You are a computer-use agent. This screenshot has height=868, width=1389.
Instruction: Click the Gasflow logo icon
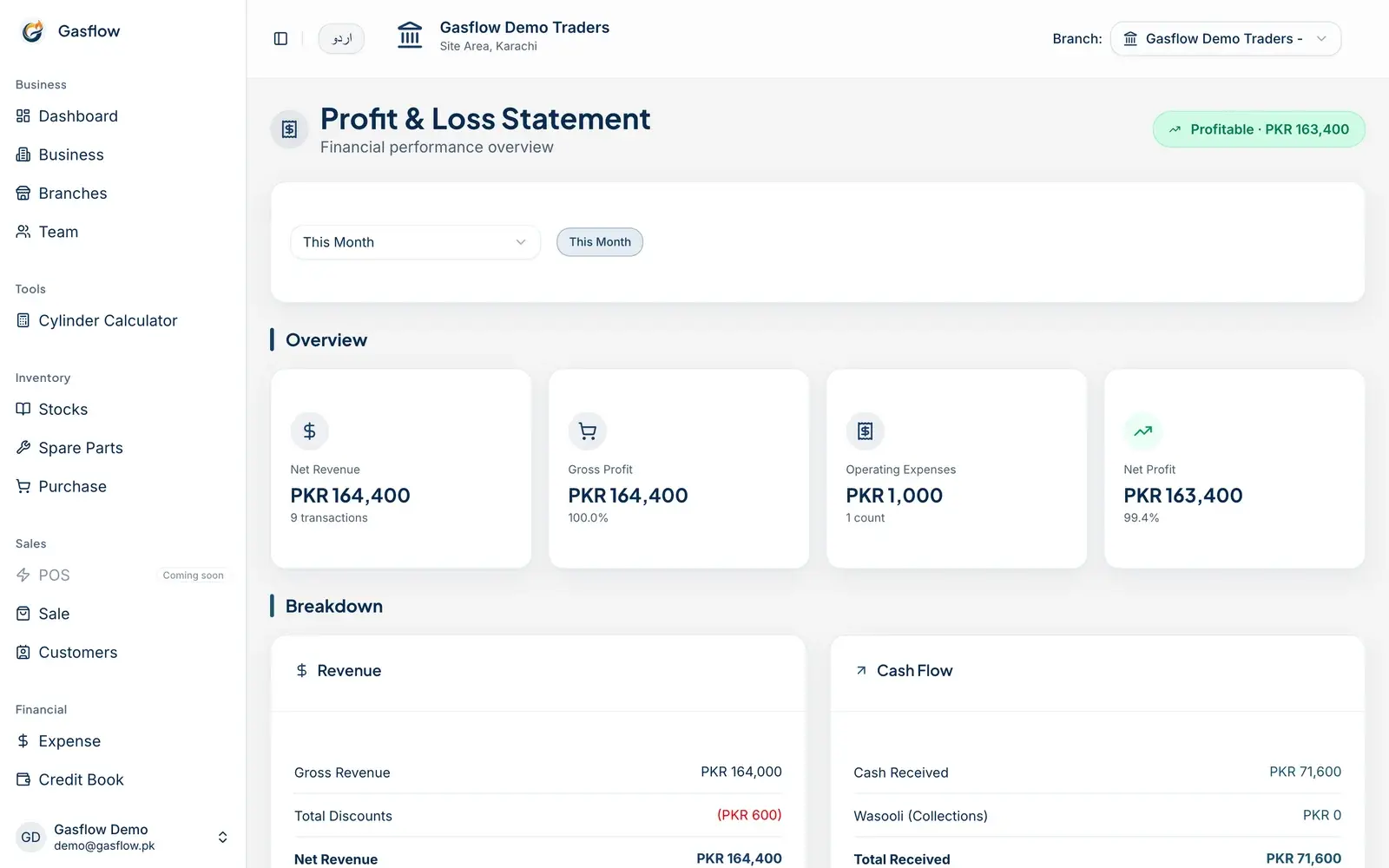click(x=33, y=31)
